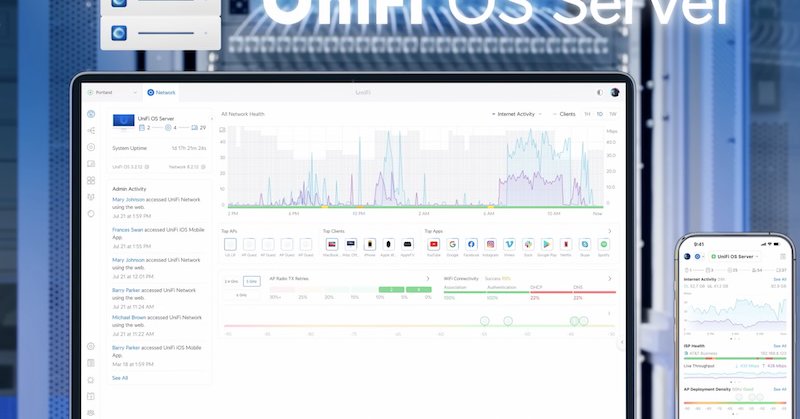The width and height of the screenshot is (800, 419).
Task: Expand the Top Apps row chevron
Action: (x=610, y=231)
